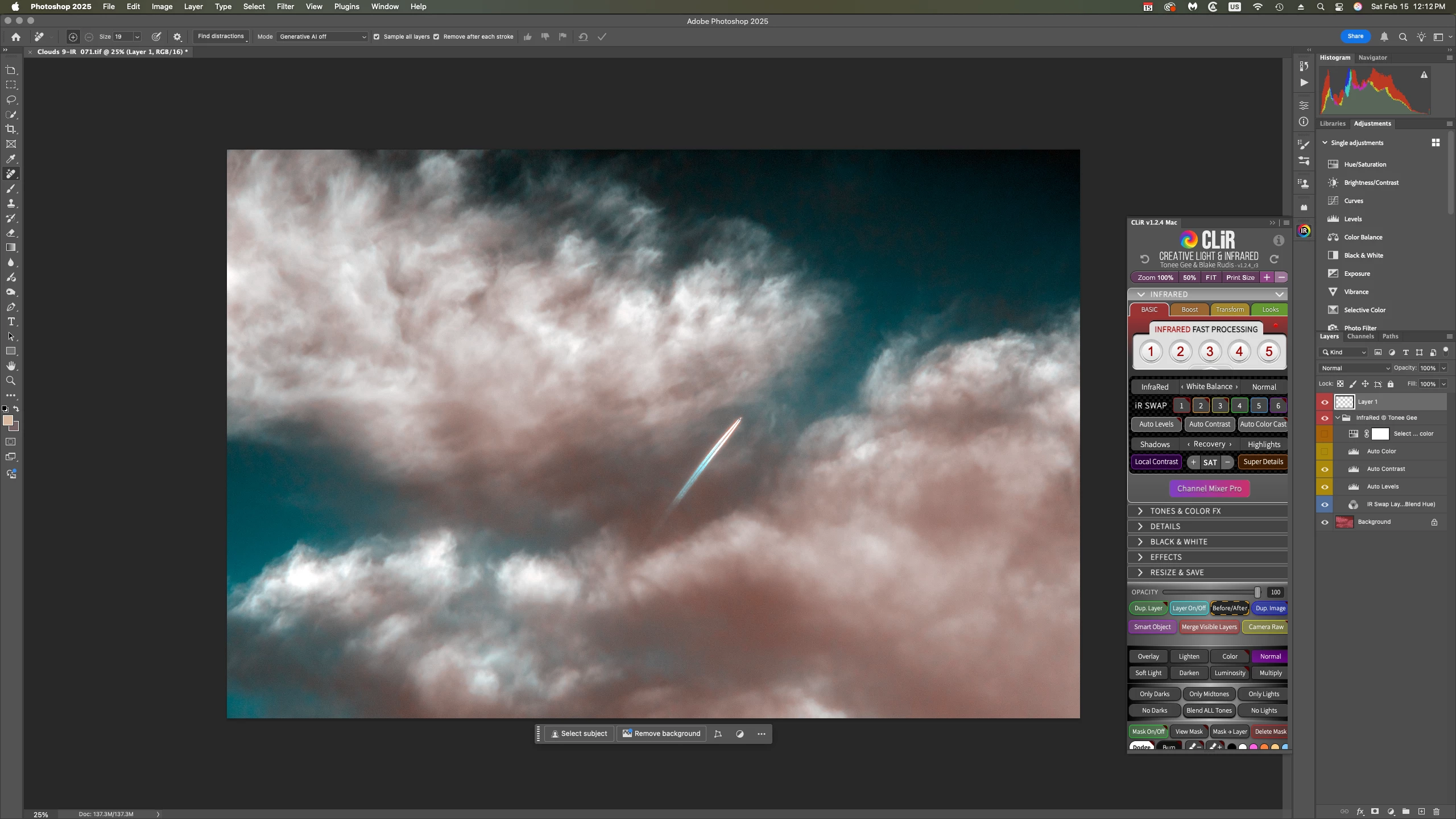This screenshot has width=1456, height=819.
Task: Uncheck Sample all layers checkbox
Action: [377, 37]
